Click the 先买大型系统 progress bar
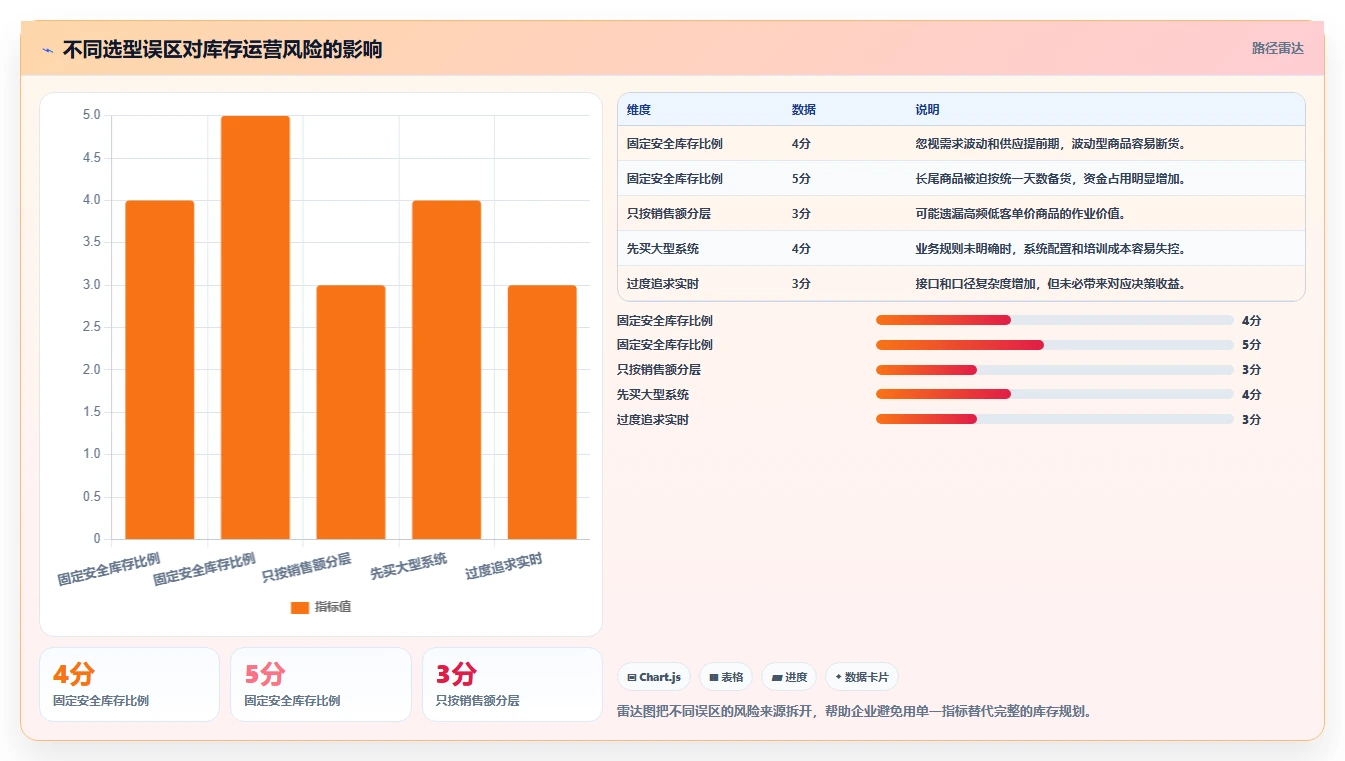Viewport: 1345px width, 761px height. point(1055,394)
